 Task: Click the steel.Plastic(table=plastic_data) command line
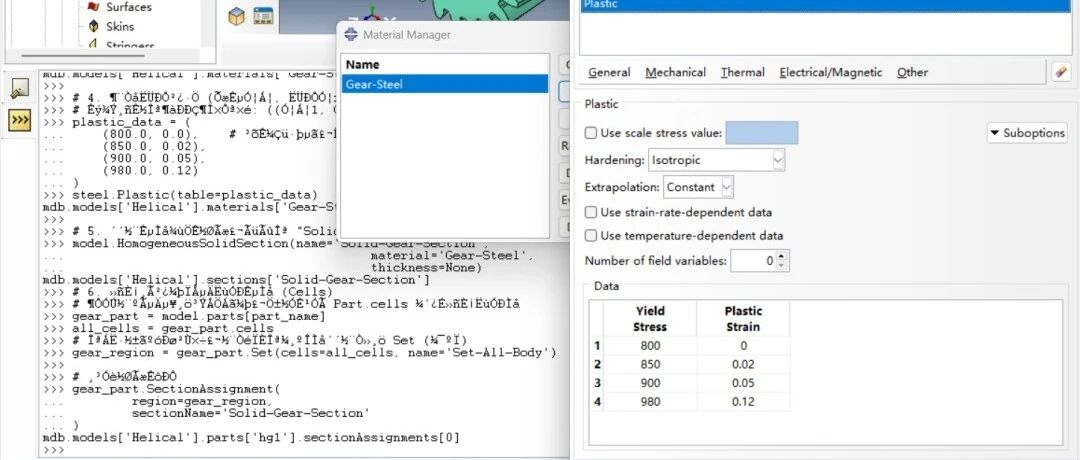pos(194,195)
